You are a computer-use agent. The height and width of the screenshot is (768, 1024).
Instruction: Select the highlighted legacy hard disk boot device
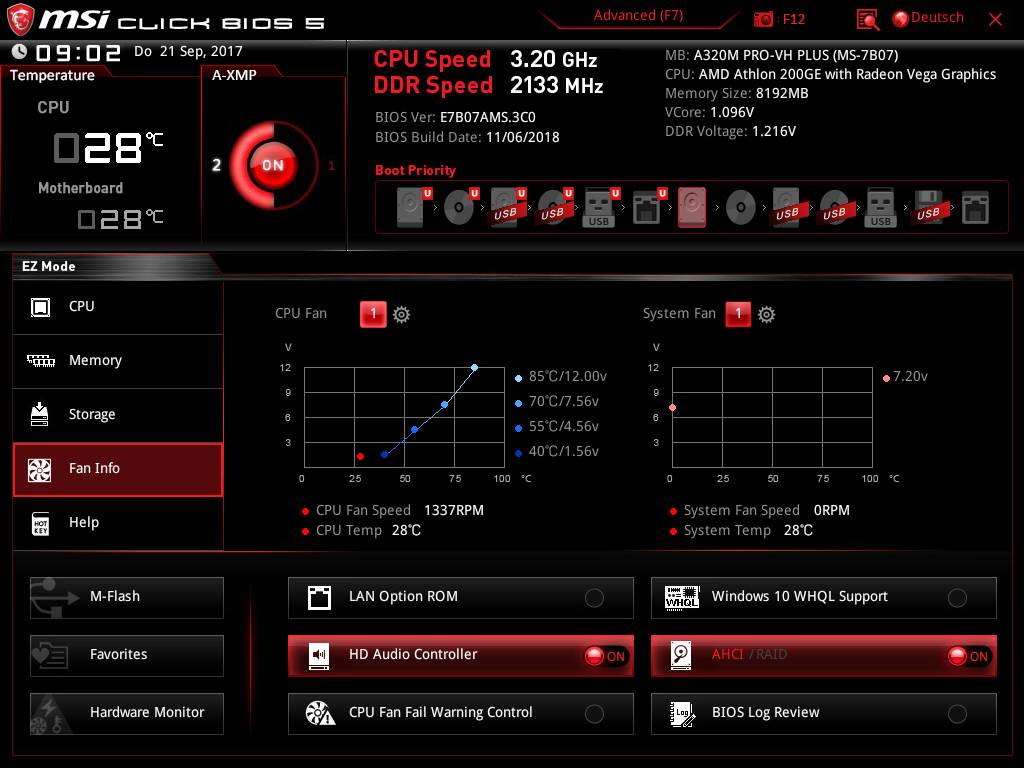tap(692, 207)
